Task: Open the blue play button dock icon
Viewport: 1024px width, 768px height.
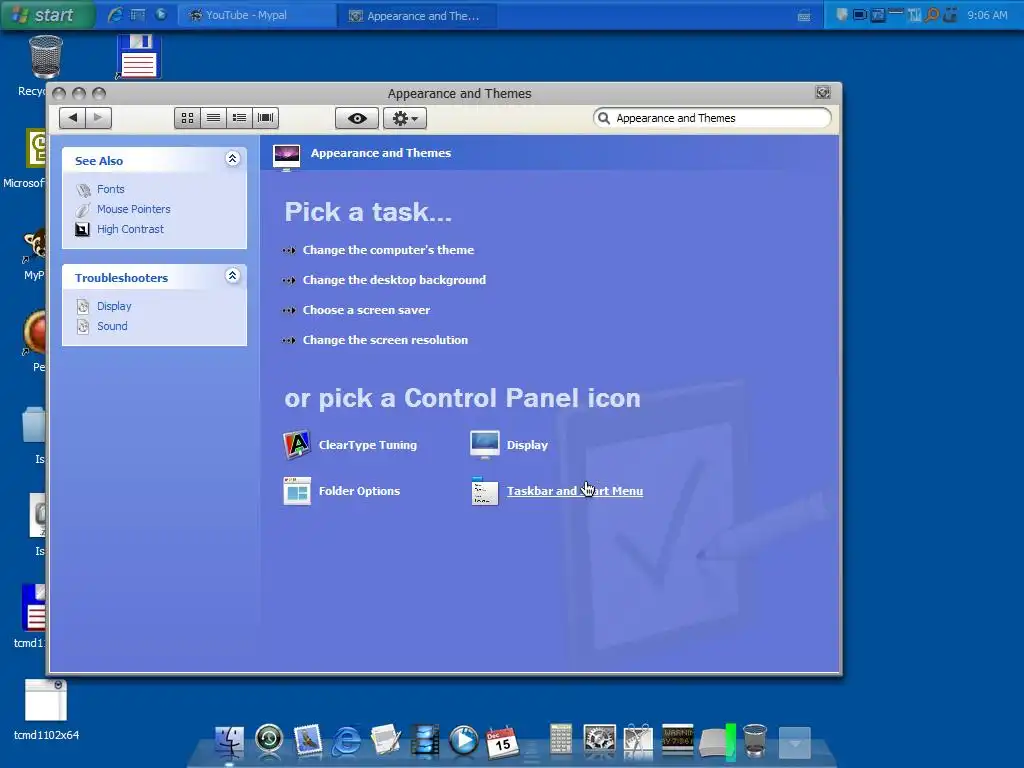Action: 464,741
